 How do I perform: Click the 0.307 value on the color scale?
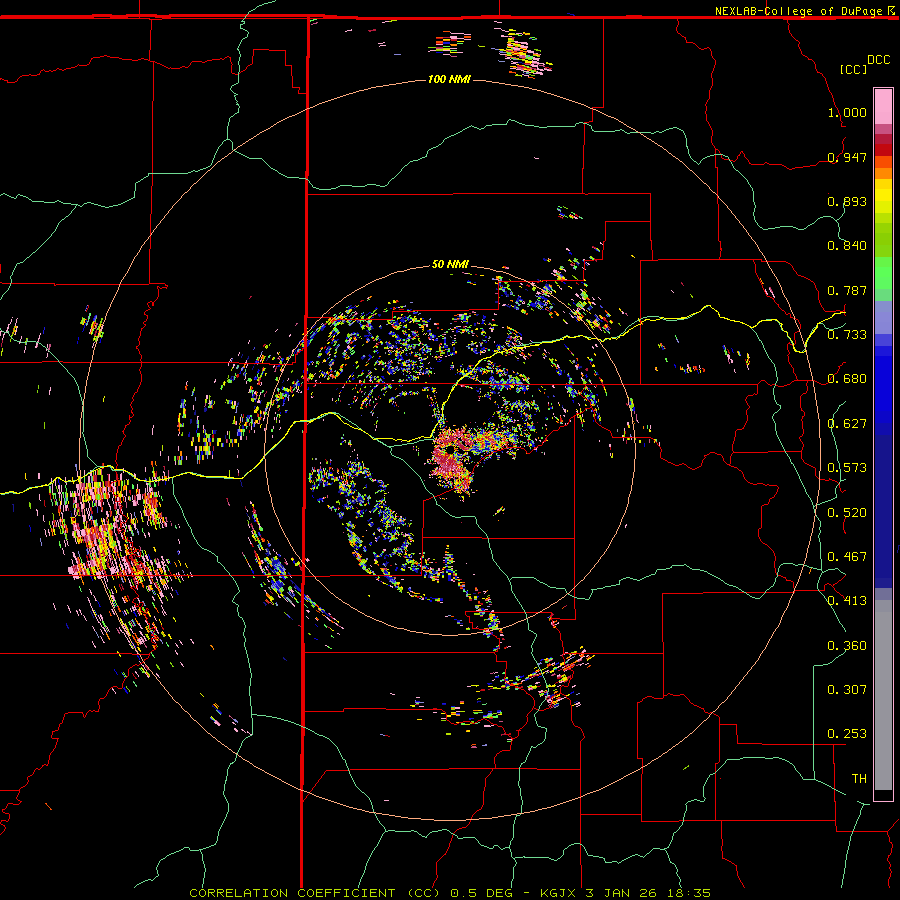(847, 690)
